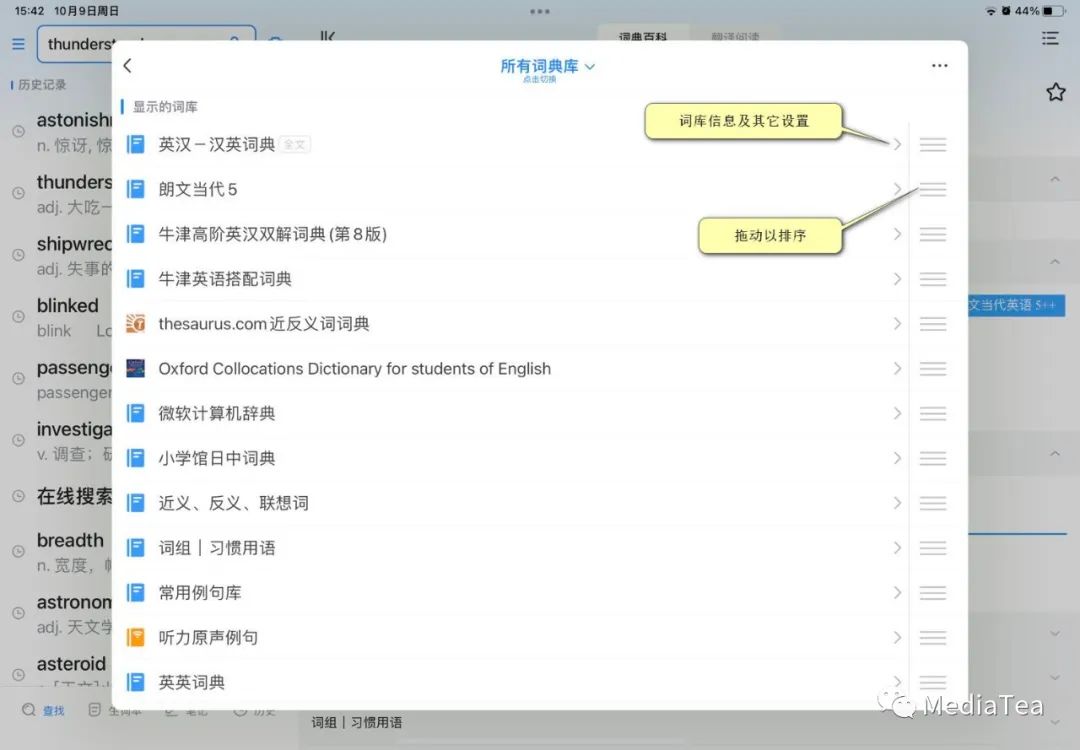Grab the reorder handle for 词组｜习惯用语

pos(933,548)
